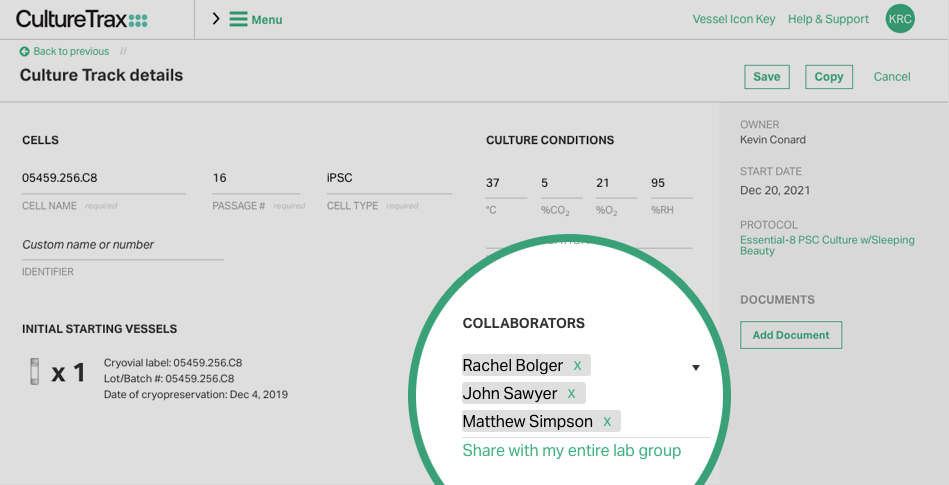Click the hamburger Menu icon
The height and width of the screenshot is (485, 949).
pos(238,19)
